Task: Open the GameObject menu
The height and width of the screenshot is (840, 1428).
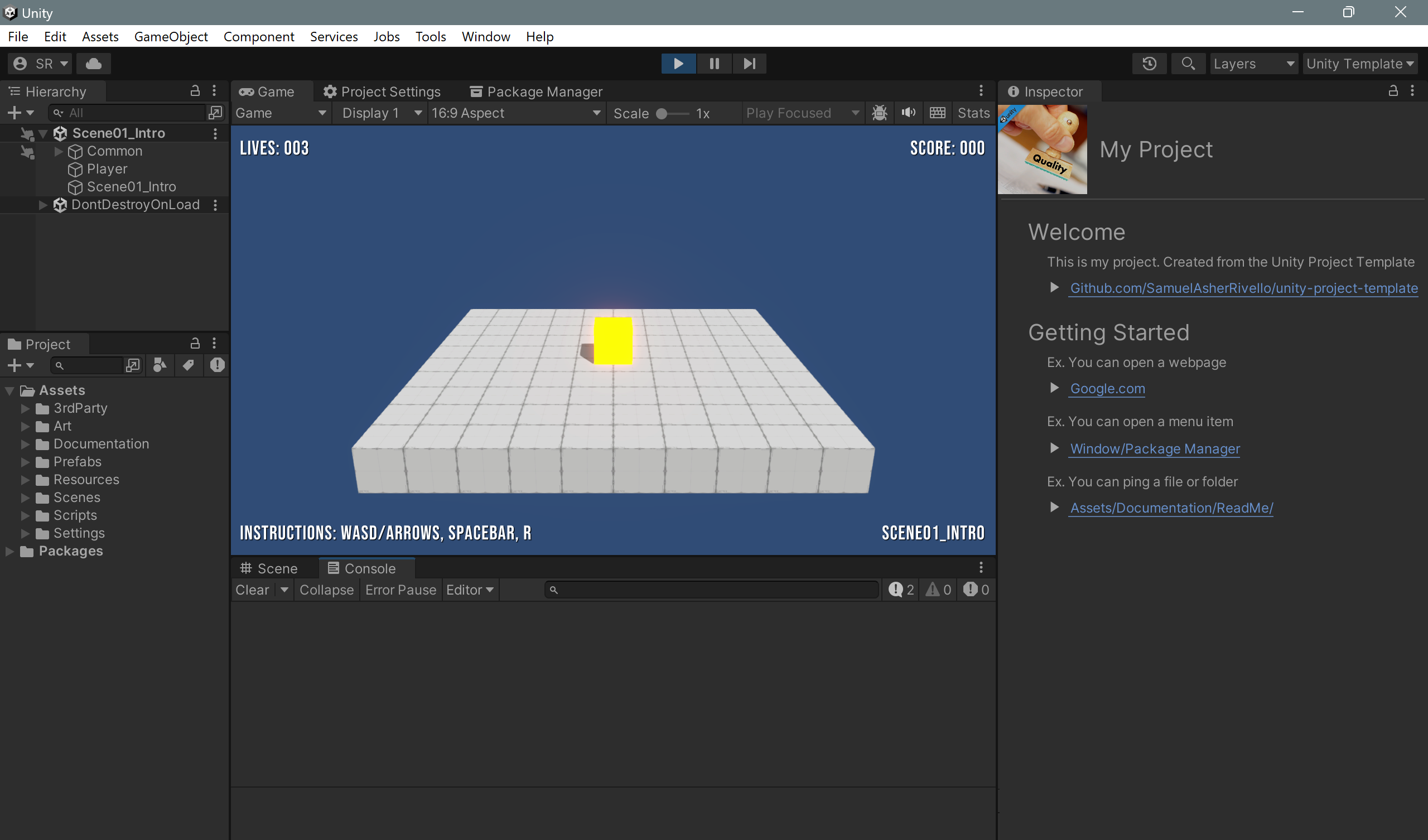Action: [x=171, y=36]
